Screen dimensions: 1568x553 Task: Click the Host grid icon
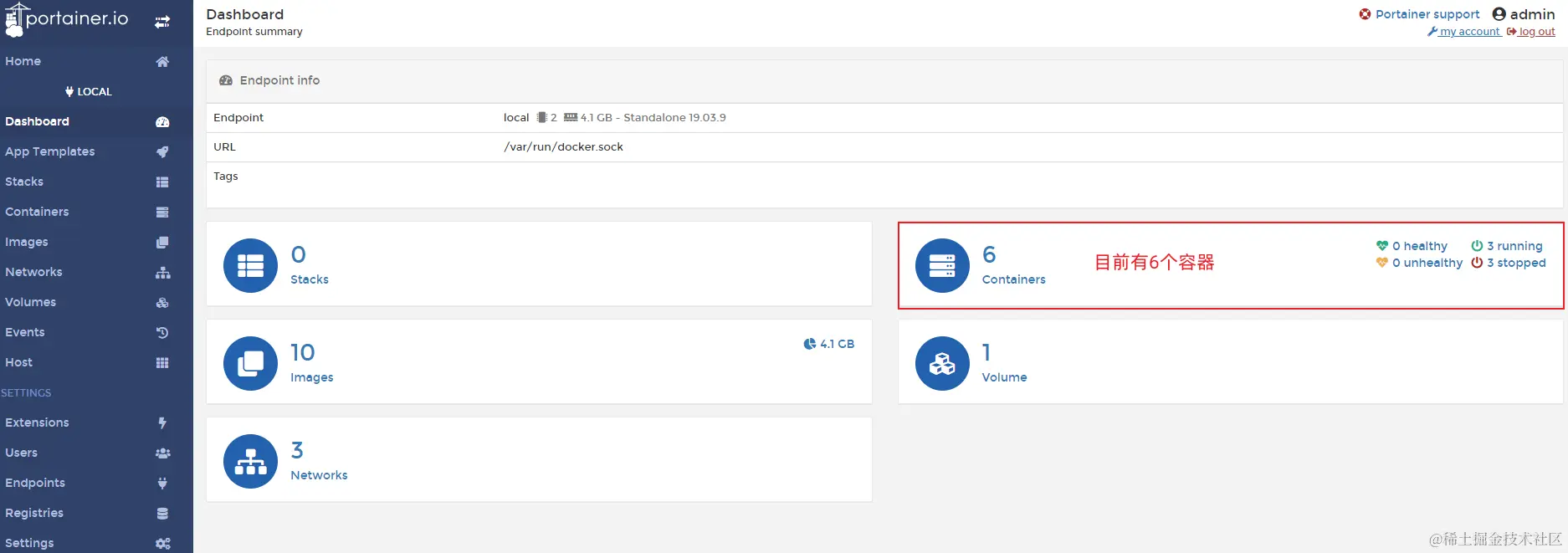pos(162,363)
